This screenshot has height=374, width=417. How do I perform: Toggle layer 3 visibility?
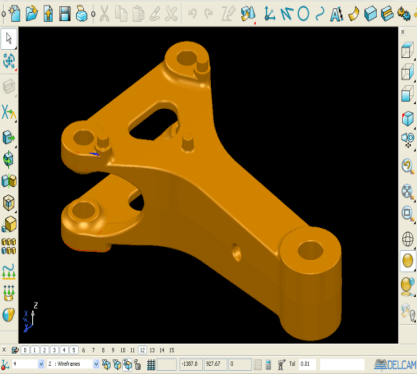coord(54,350)
